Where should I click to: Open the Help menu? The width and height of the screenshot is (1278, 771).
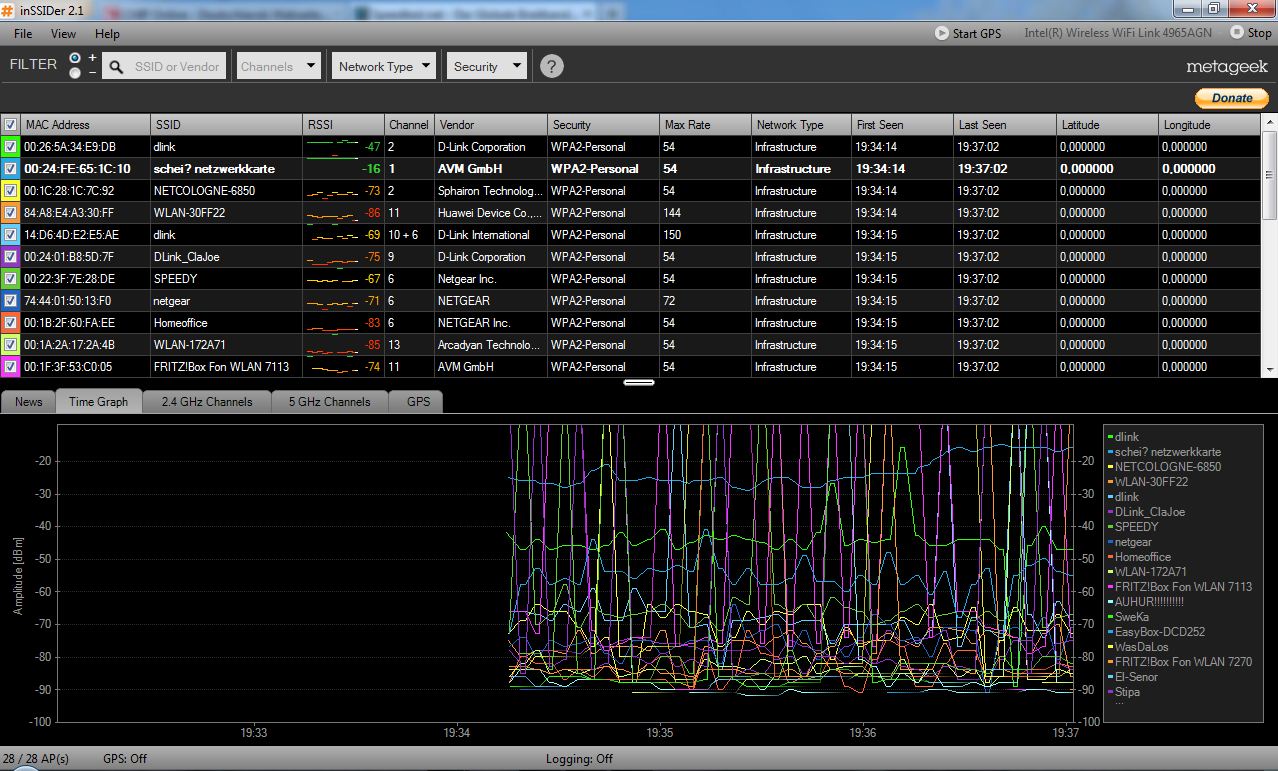coord(107,34)
